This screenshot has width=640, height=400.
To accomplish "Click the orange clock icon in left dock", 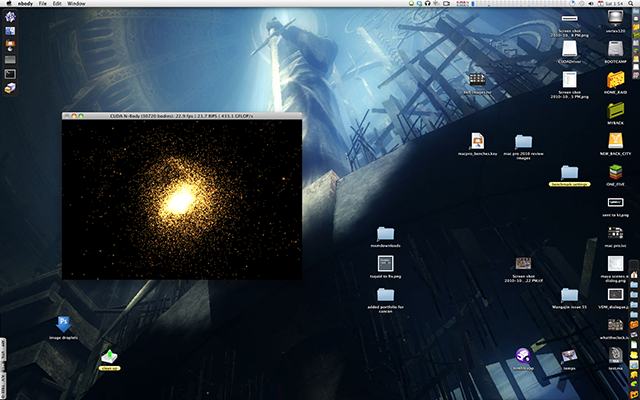I will tap(10, 45).
